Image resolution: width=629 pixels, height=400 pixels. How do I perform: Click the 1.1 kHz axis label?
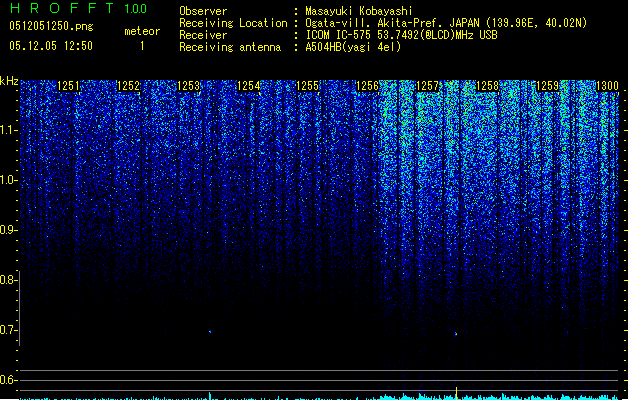(8, 130)
